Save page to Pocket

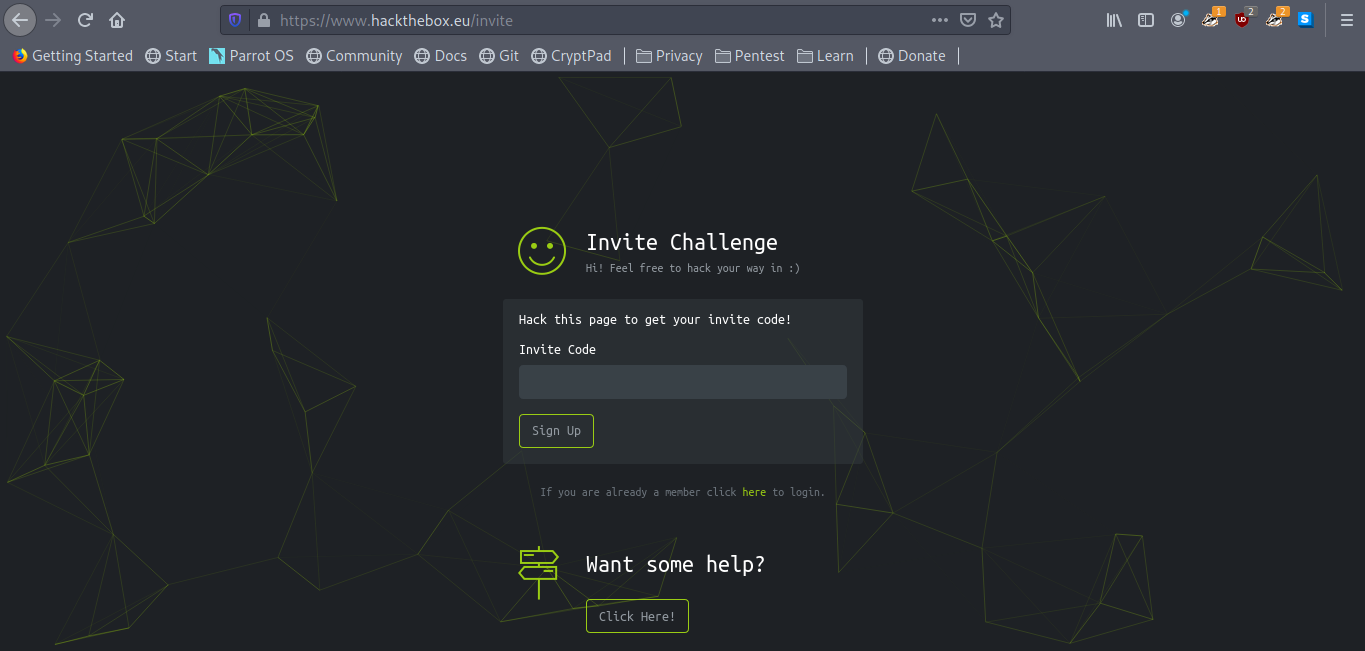968,20
